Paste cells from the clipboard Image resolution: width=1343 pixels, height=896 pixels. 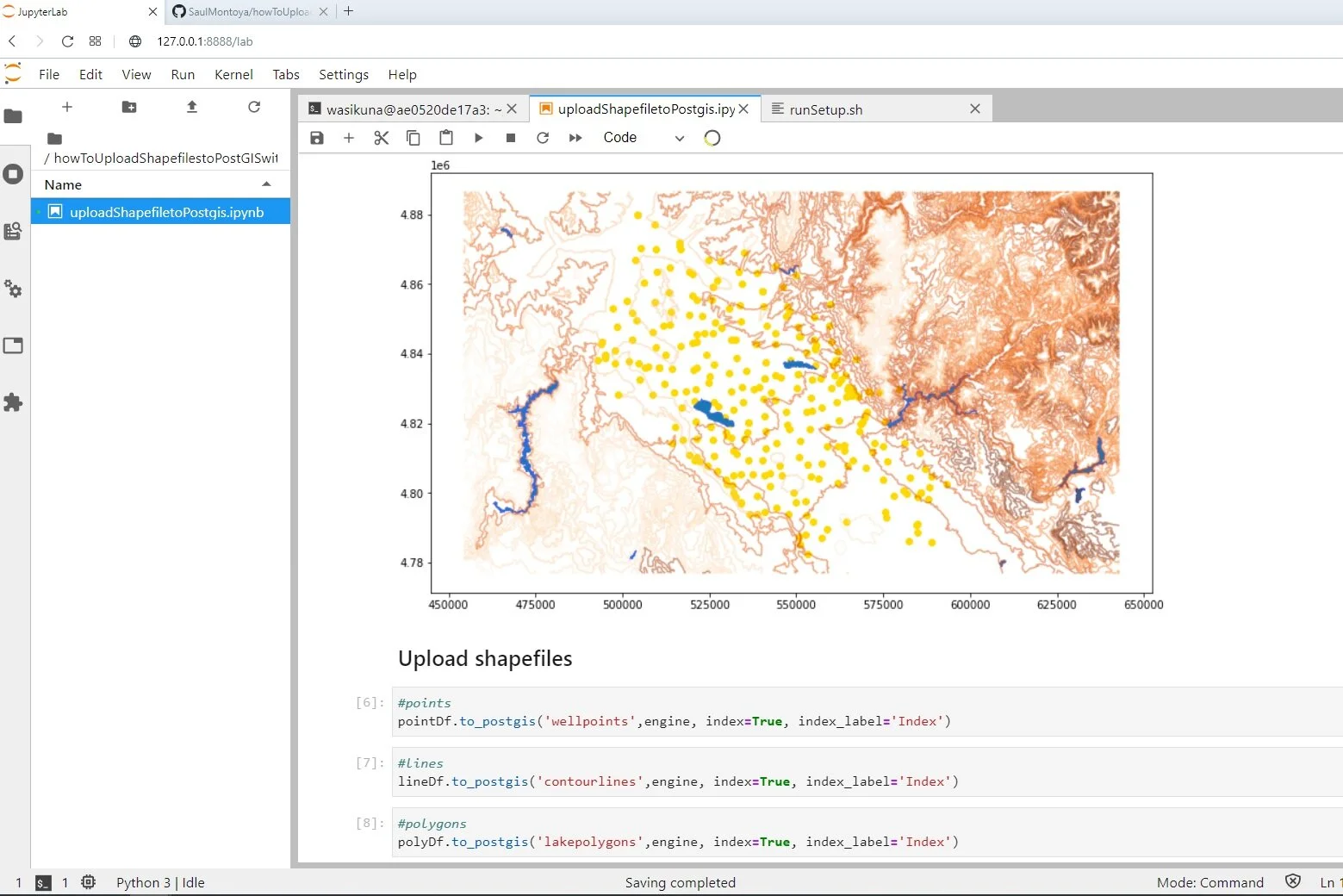click(x=446, y=138)
